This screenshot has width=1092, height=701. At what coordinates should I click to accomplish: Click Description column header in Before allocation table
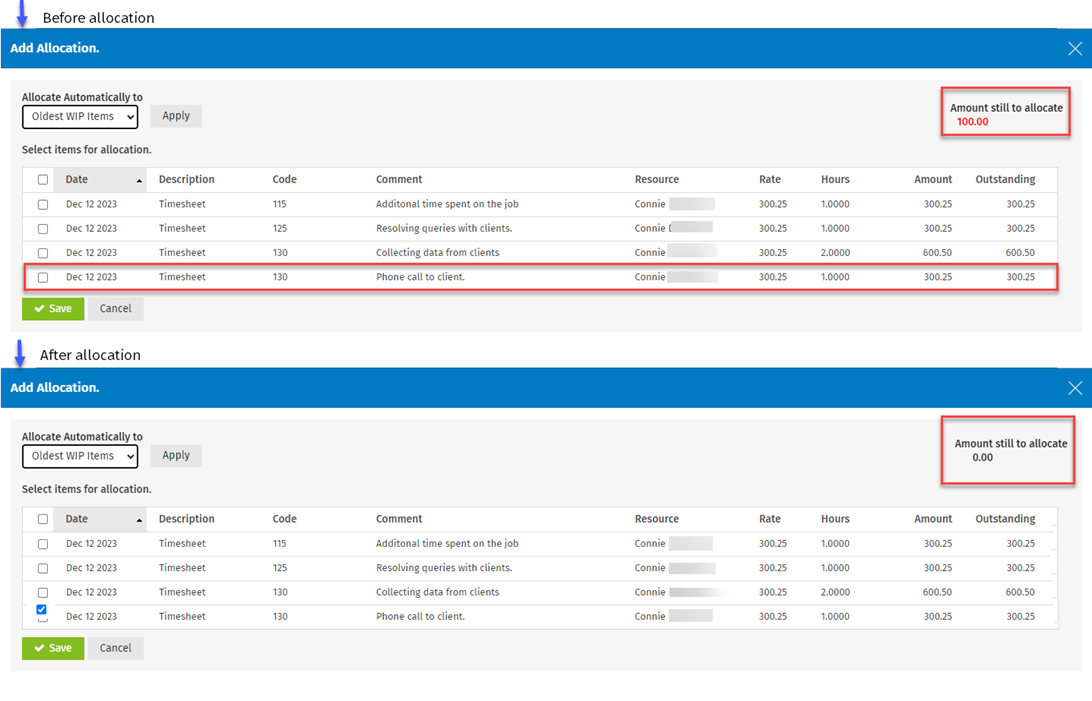[187, 180]
